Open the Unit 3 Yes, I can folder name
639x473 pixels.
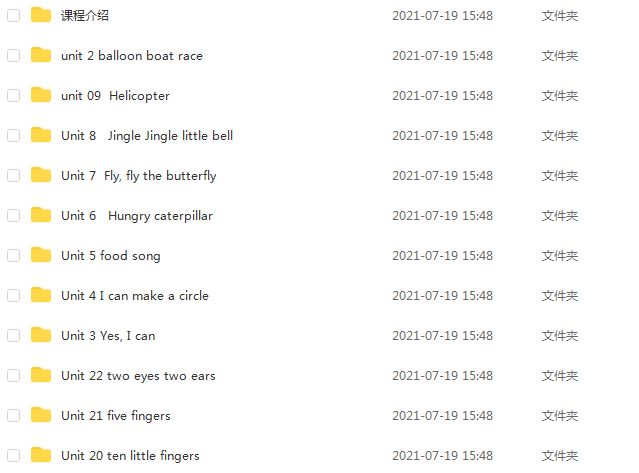pos(108,335)
